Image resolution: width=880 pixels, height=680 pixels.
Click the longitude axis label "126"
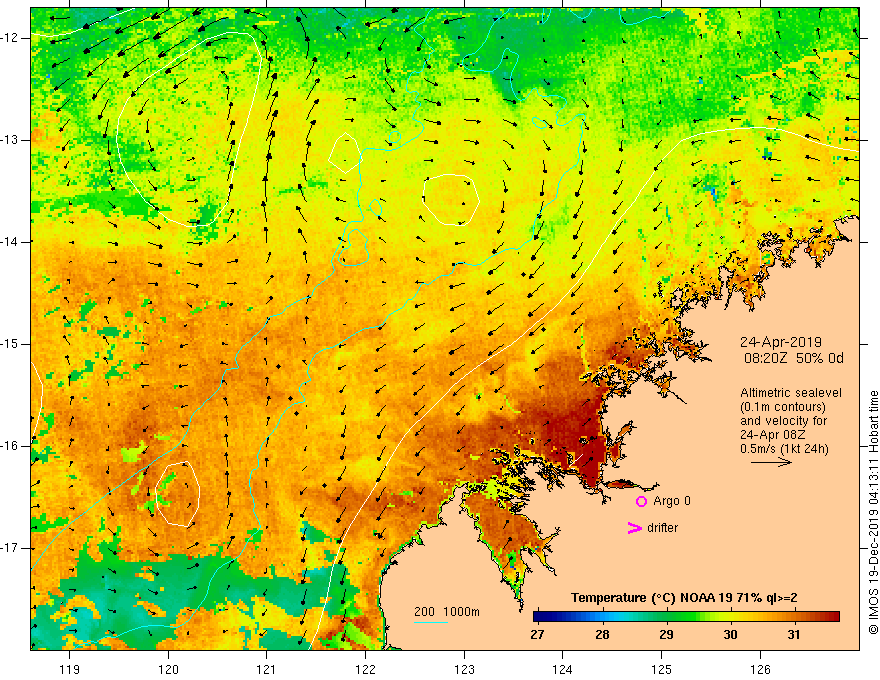pos(760,669)
